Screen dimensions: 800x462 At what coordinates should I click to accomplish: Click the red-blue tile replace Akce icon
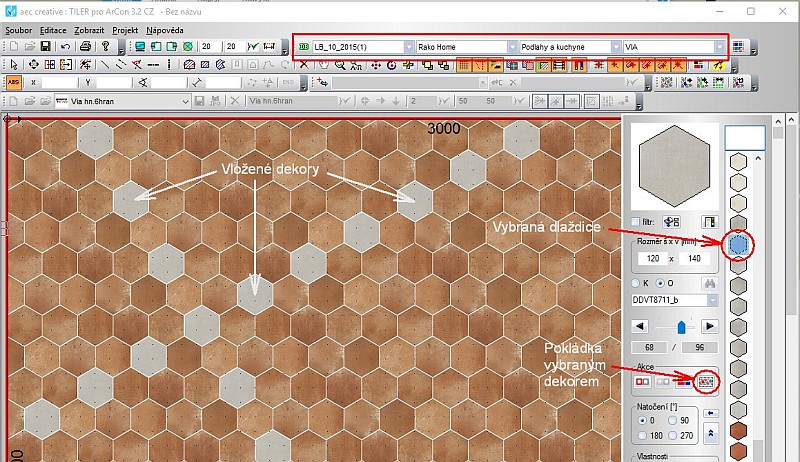[x=684, y=381]
